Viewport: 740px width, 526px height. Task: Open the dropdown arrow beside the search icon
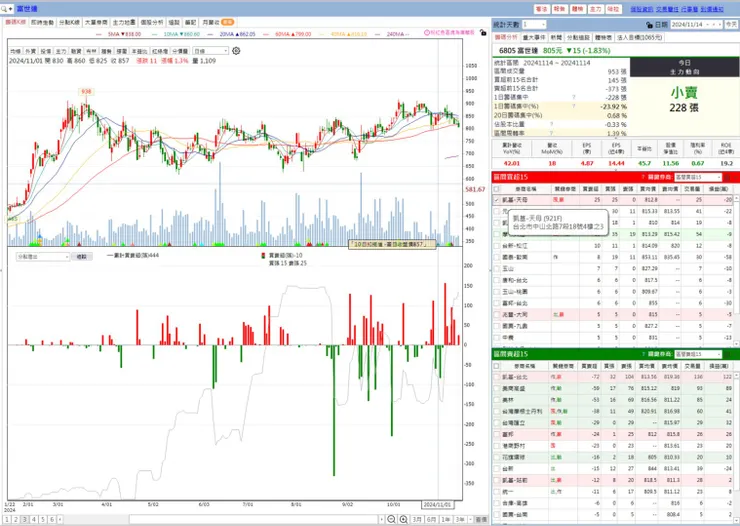point(10,8)
